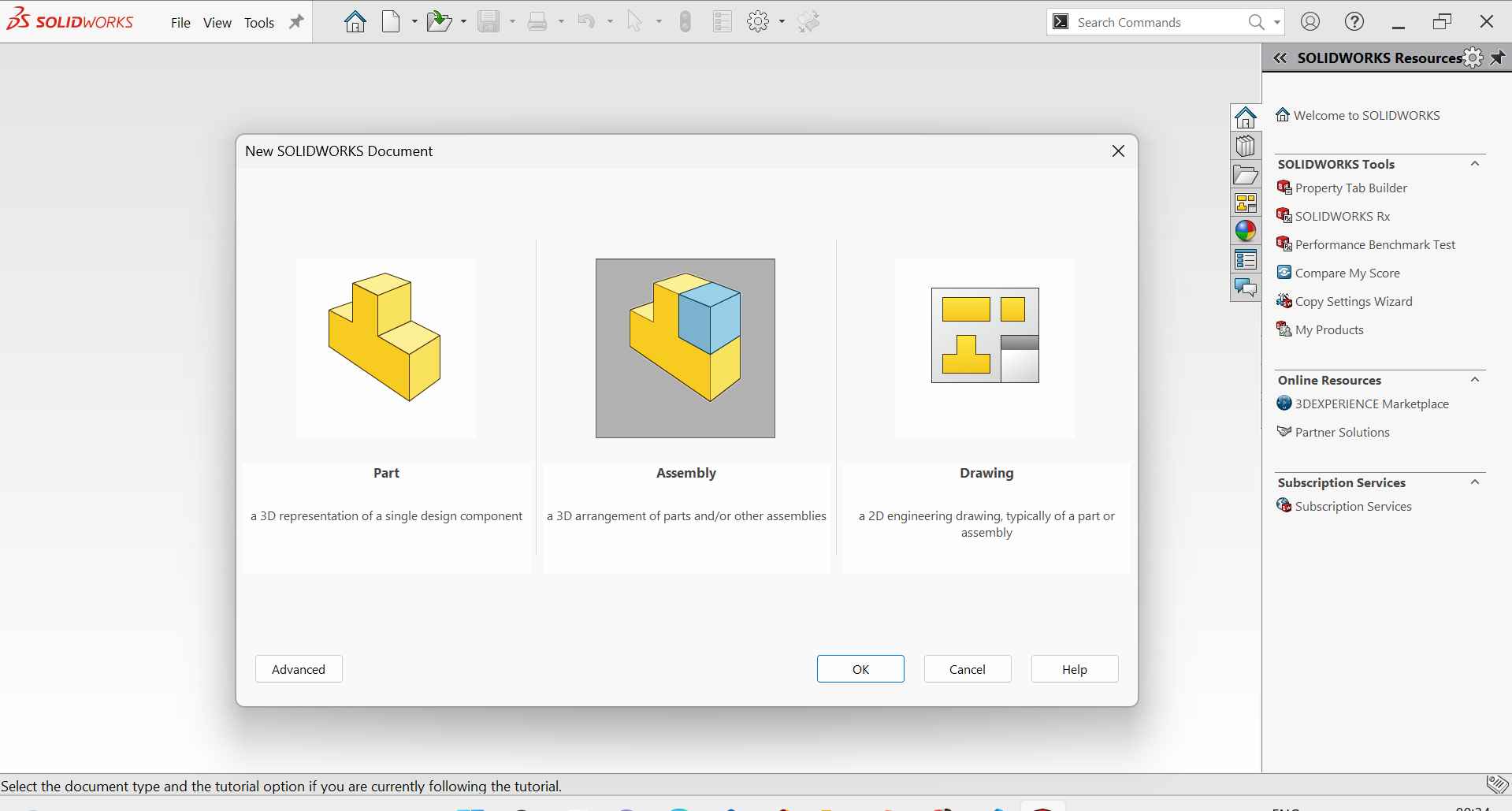The image size is (1512, 811).
Task: Open the File Explorer task pane tab
Action: pyautogui.click(x=1246, y=174)
